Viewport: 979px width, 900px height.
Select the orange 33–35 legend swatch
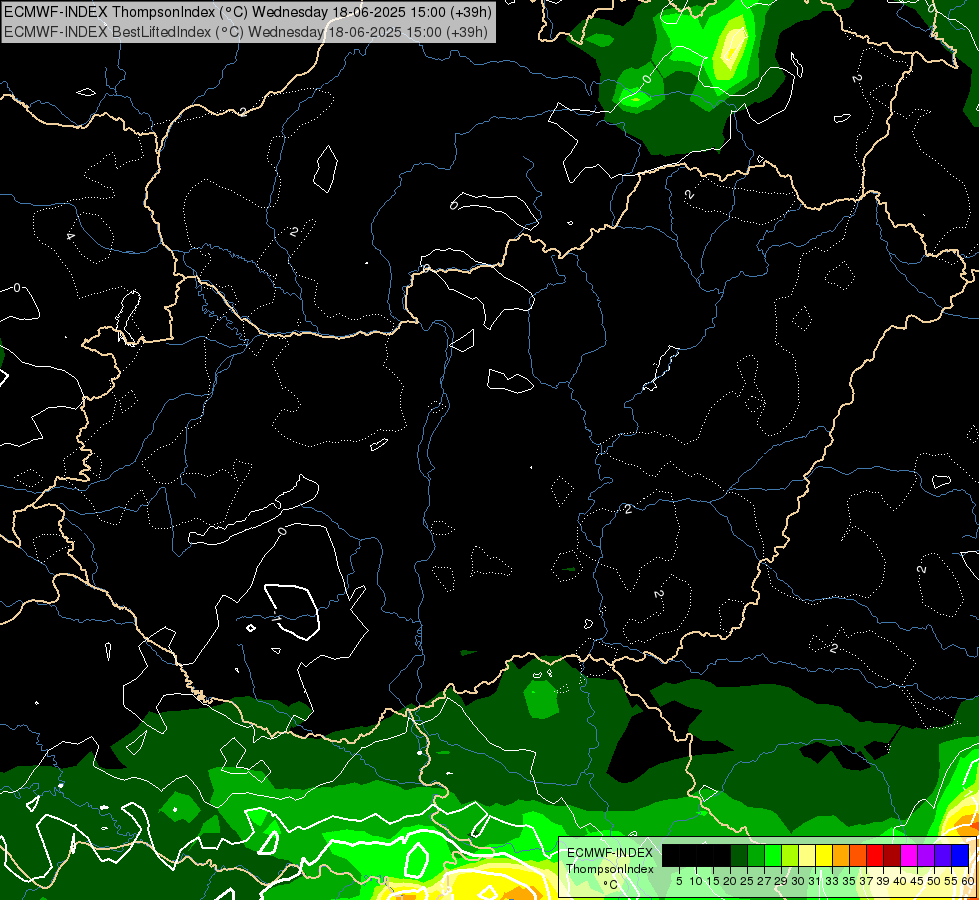point(841,855)
